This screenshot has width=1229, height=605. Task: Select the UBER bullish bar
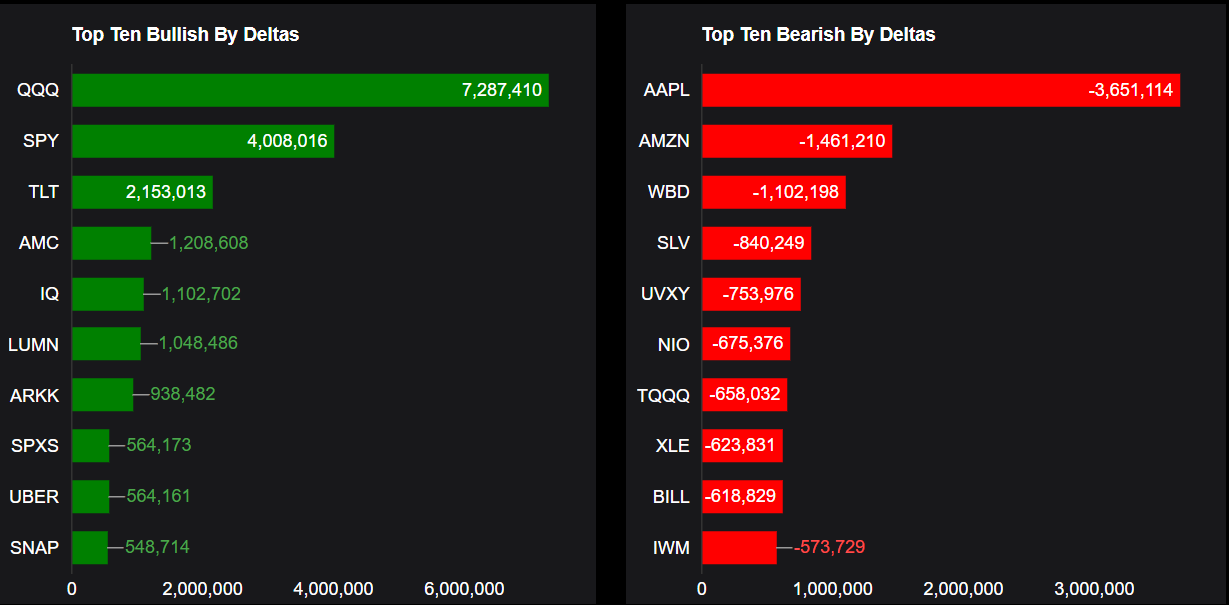[90, 496]
